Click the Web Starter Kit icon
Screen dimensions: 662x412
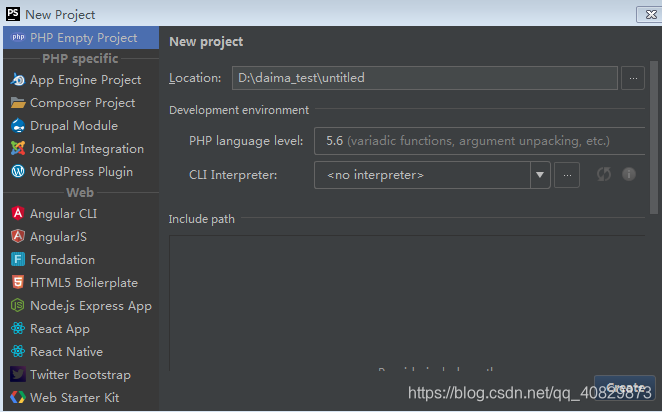(x=18, y=397)
